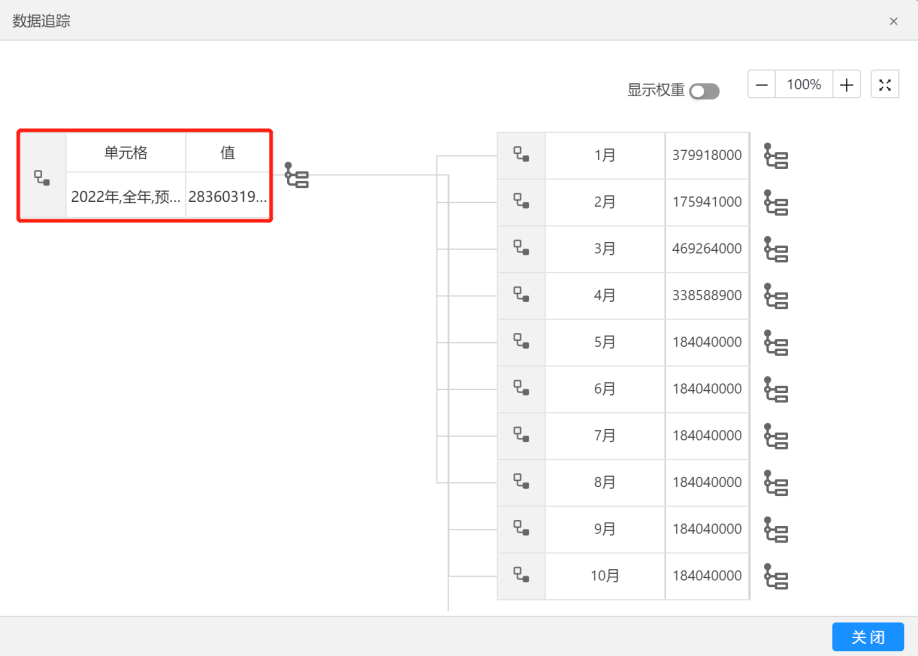The image size is (918, 656).
Task: Expand the tree for 2月 value 175941000
Action: tap(776, 203)
